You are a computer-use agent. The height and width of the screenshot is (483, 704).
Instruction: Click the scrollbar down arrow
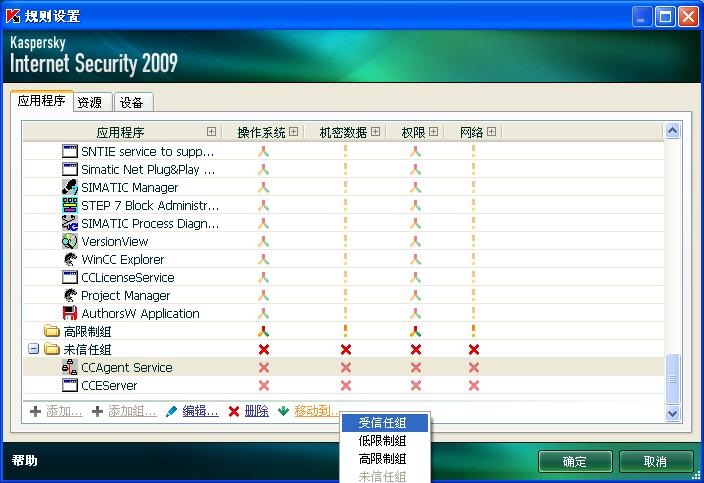[672, 413]
